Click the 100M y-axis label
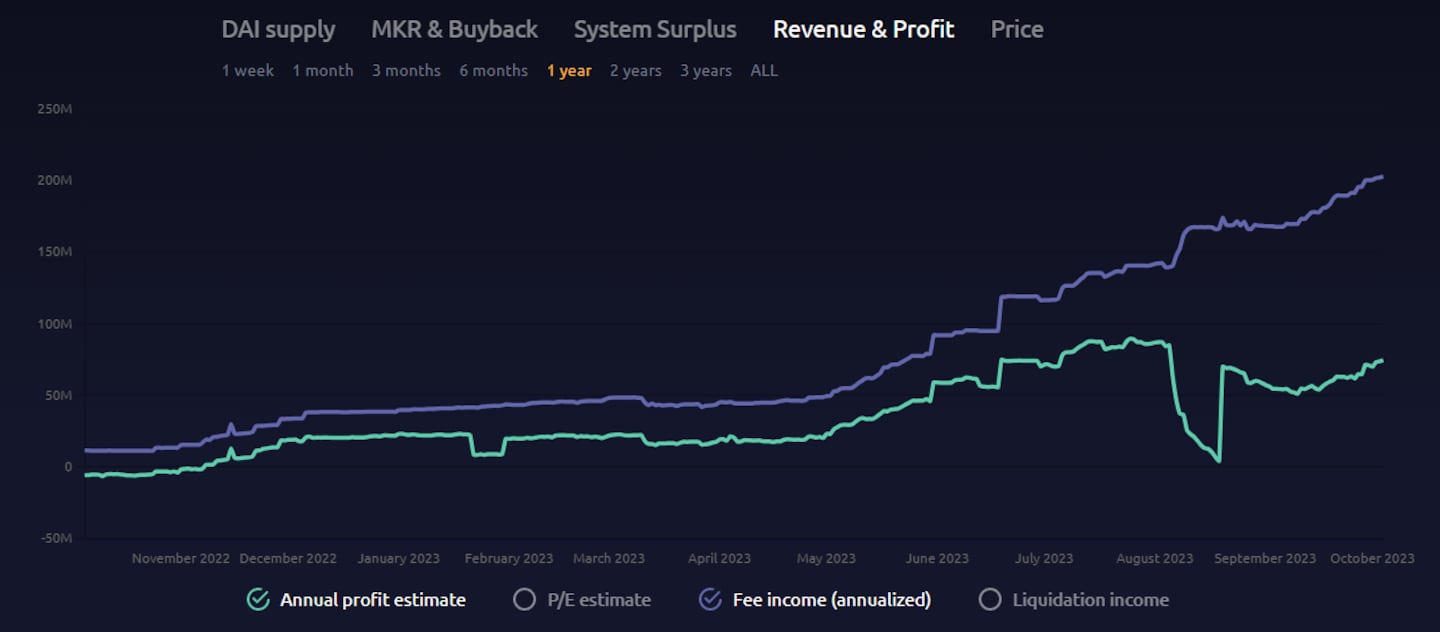 55,324
